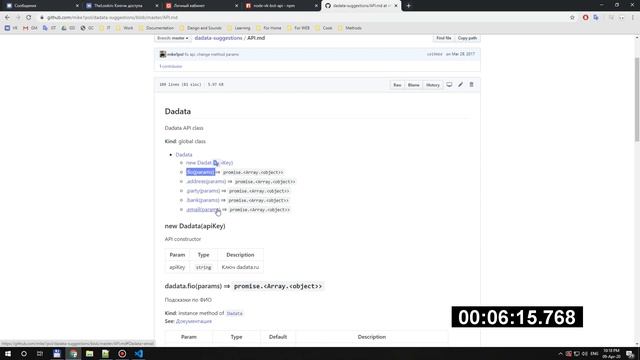This screenshot has width=640, height=360.
Task: Open the GT translate bookmark
Action: [49, 28]
